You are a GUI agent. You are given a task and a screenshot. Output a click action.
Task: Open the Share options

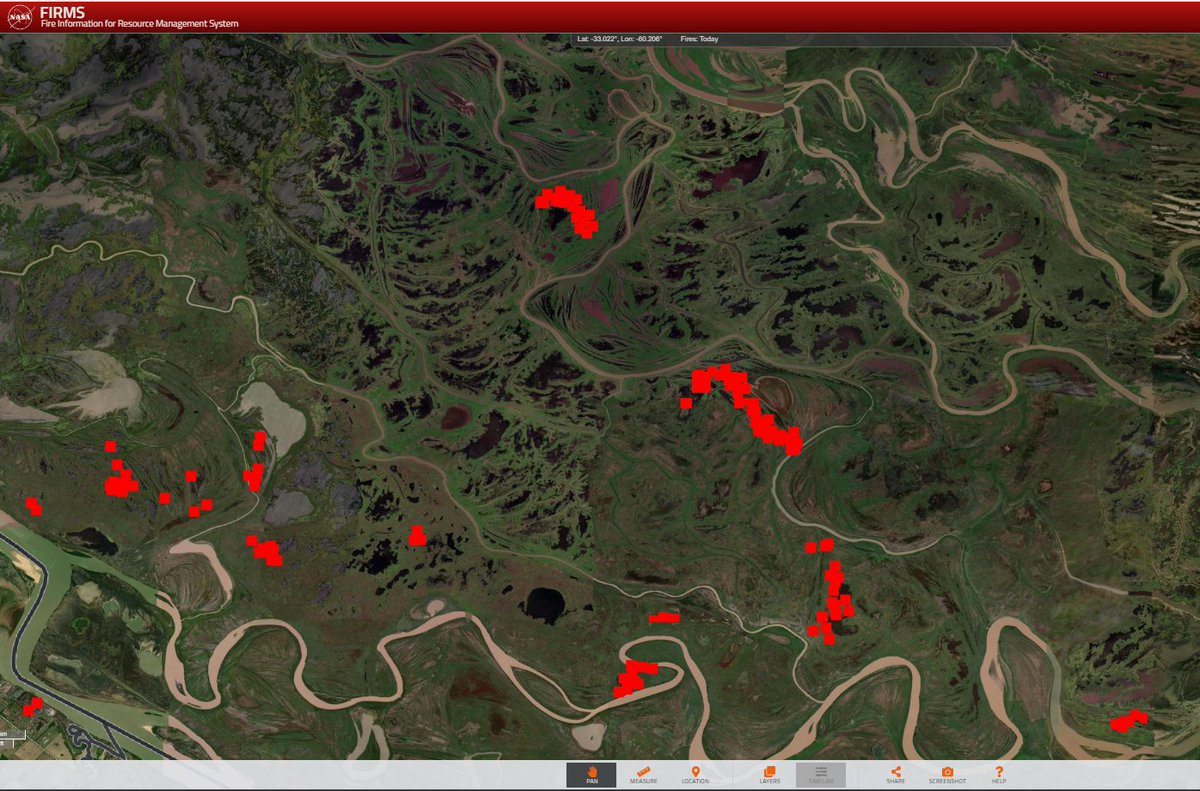[x=895, y=775]
